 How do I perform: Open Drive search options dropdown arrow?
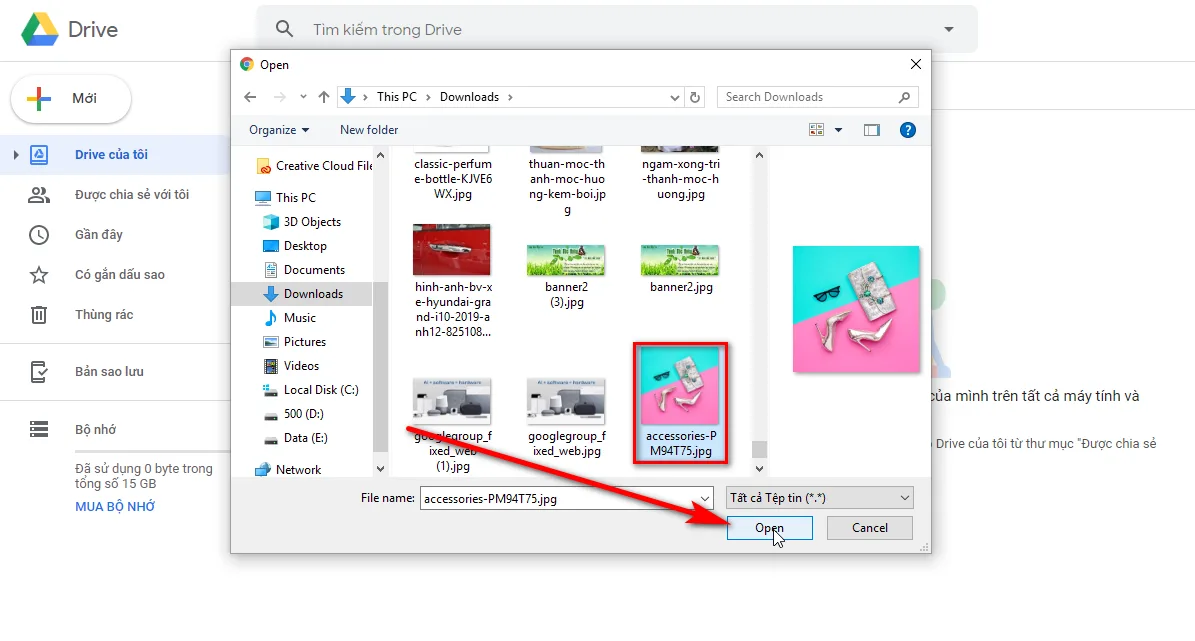[949, 29]
